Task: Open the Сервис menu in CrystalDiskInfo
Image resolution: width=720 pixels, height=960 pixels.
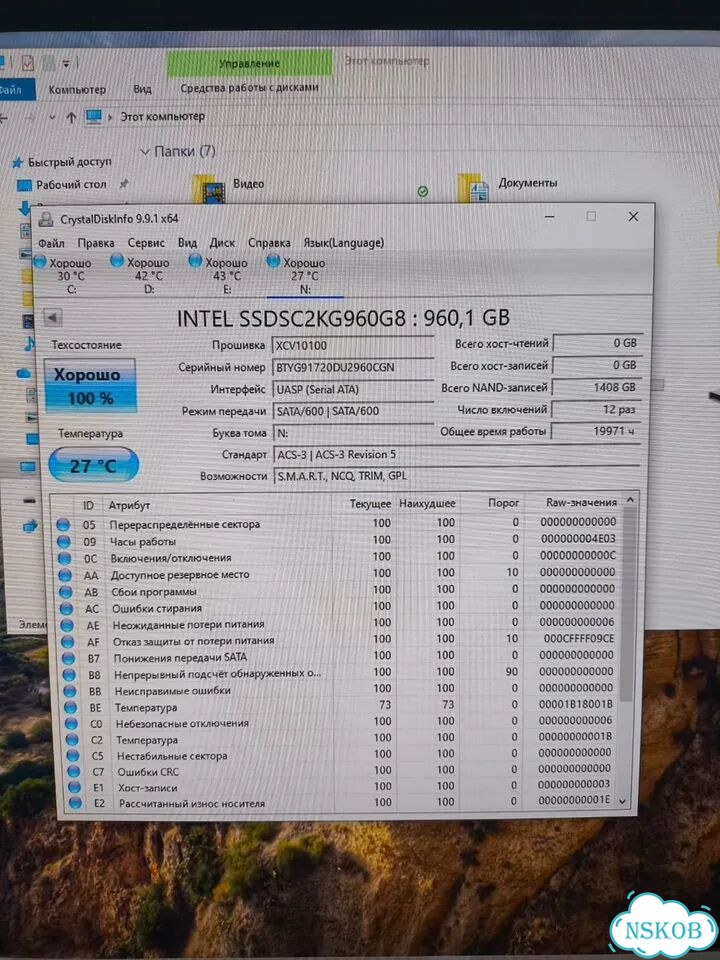Action: coord(146,243)
